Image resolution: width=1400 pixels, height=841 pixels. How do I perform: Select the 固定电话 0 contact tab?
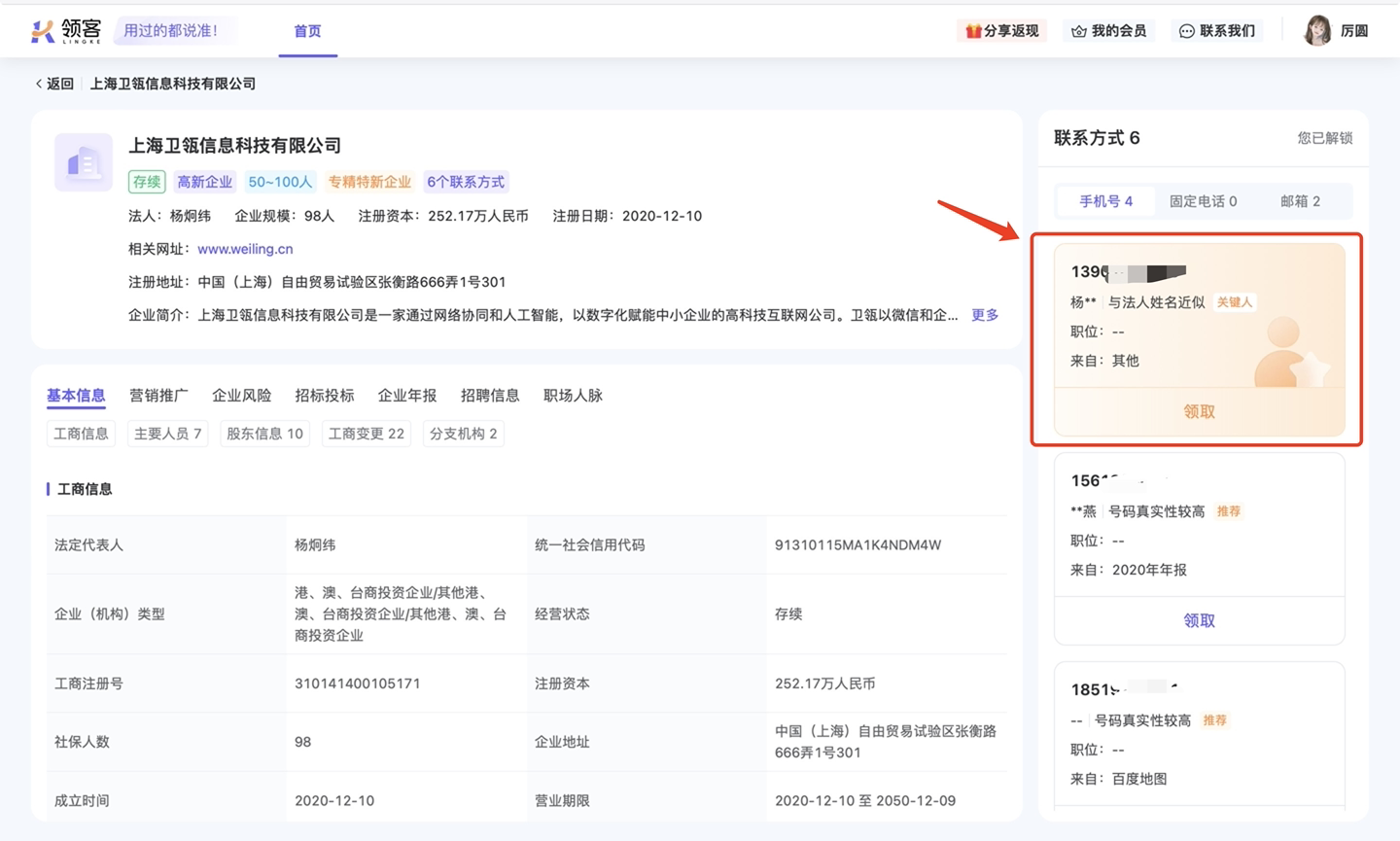coord(1203,201)
